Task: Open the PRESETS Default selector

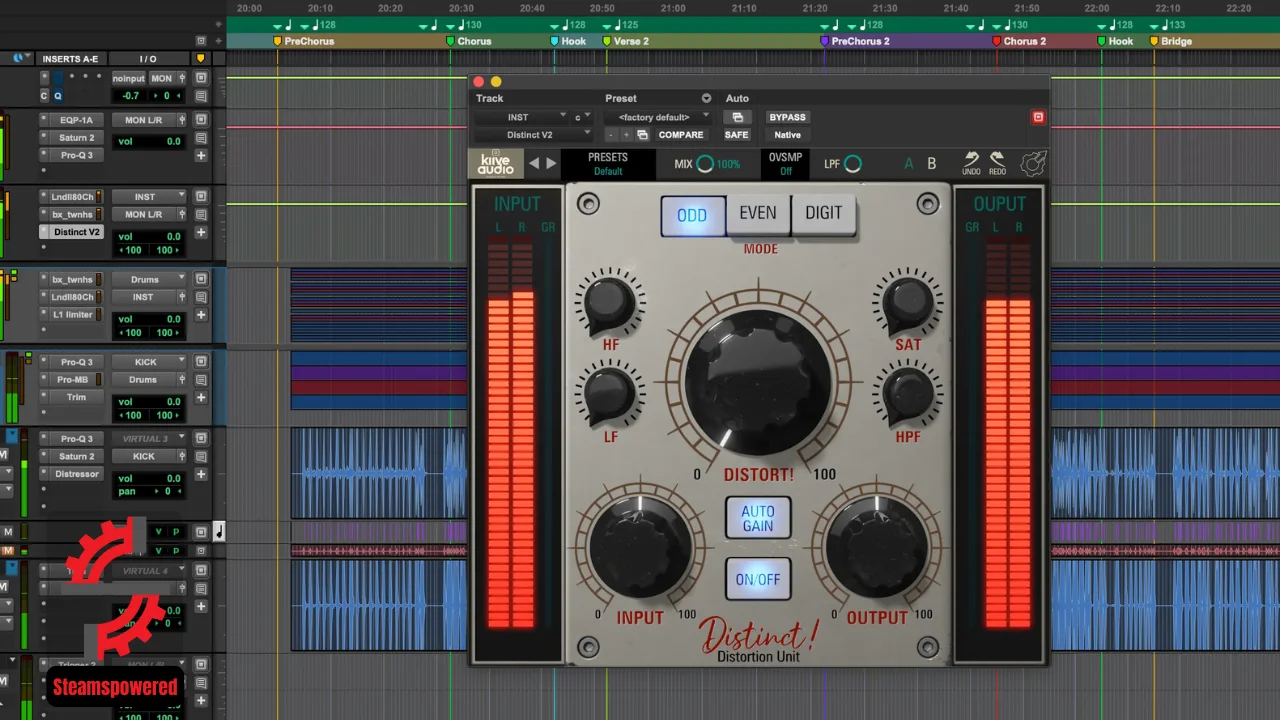Action: tap(608, 164)
